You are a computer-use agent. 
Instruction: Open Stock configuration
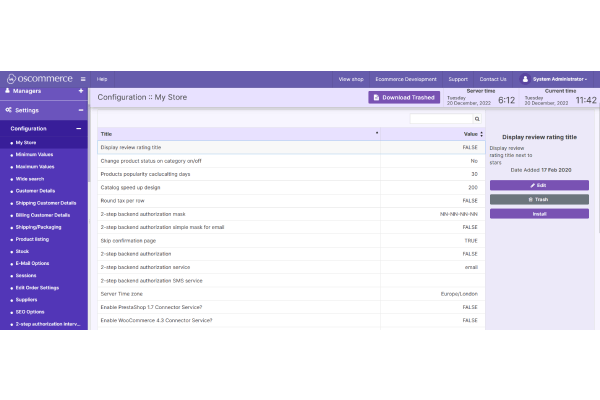[x=22, y=251]
